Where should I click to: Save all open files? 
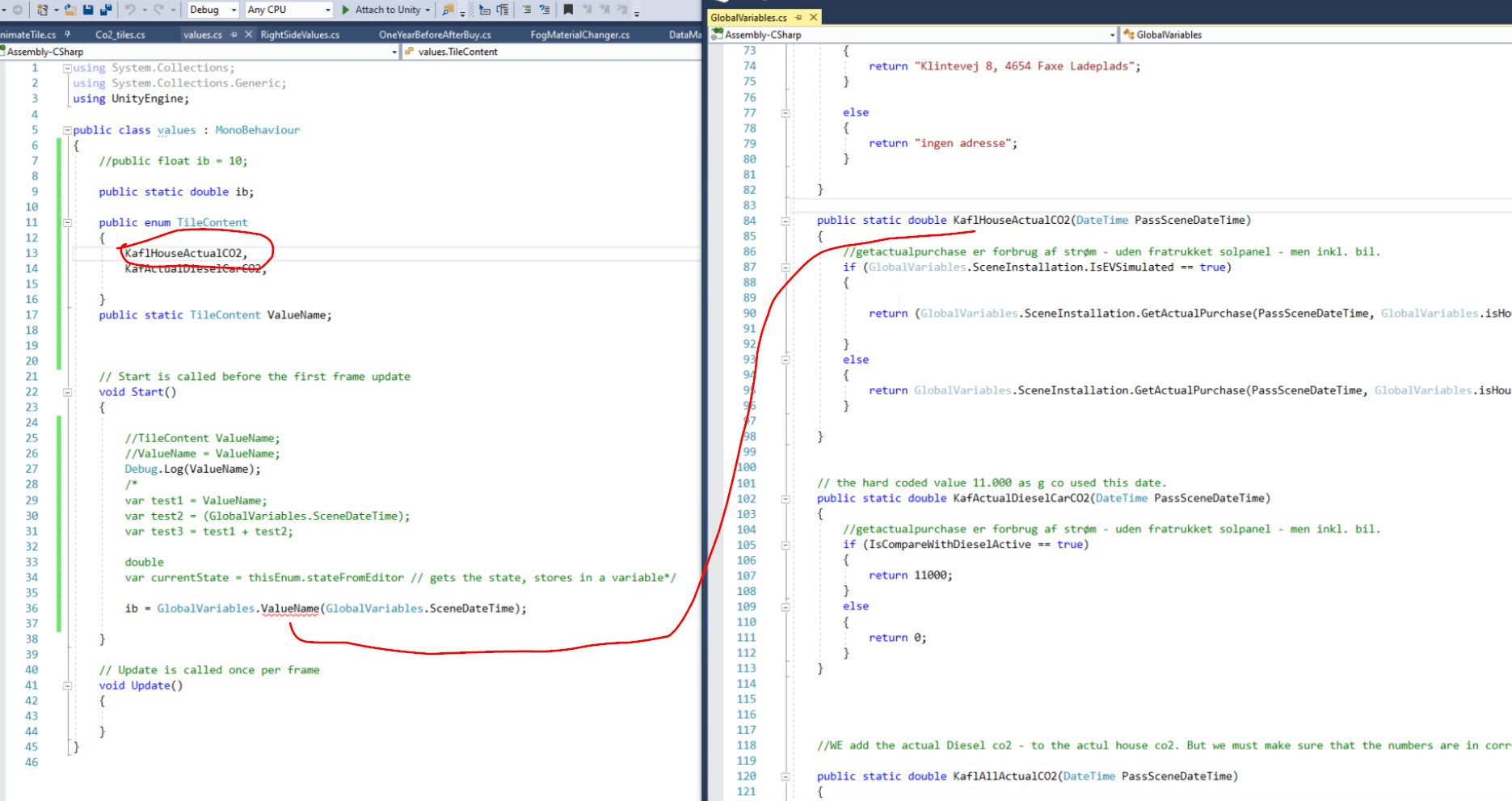coord(105,10)
